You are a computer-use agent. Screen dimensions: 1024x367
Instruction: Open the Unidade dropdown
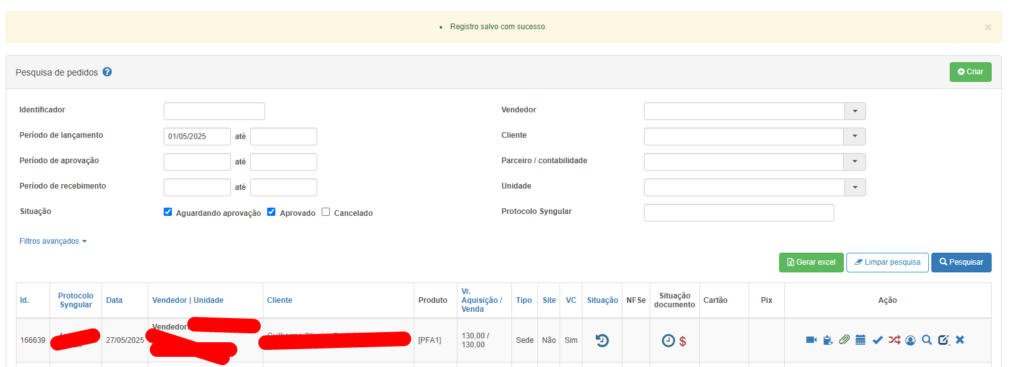click(x=855, y=187)
